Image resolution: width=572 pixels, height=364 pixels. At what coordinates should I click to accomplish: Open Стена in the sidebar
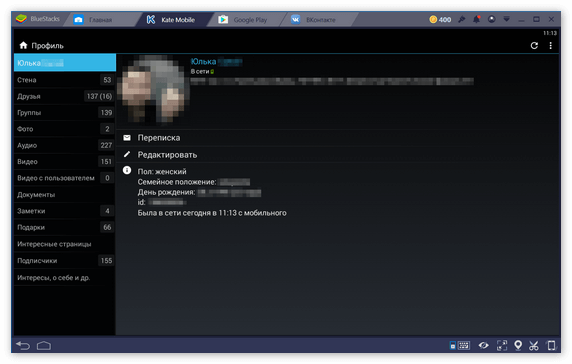65,80
